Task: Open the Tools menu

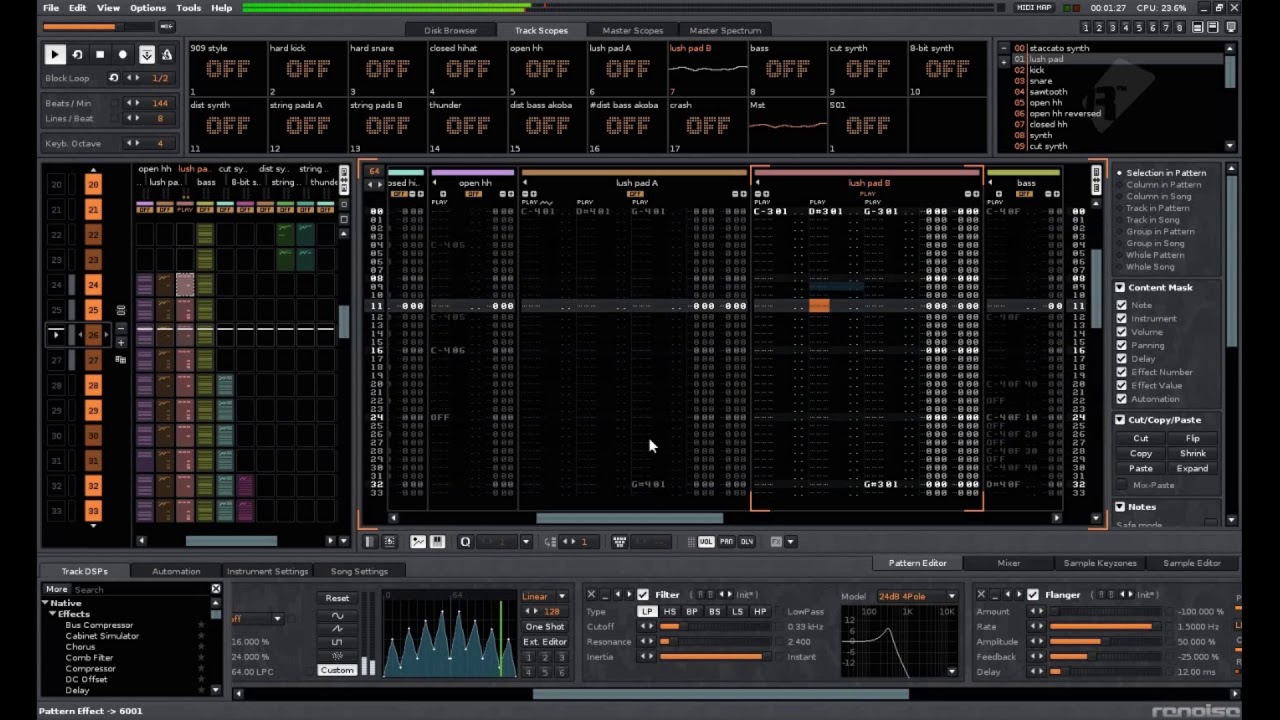Action: (188, 8)
